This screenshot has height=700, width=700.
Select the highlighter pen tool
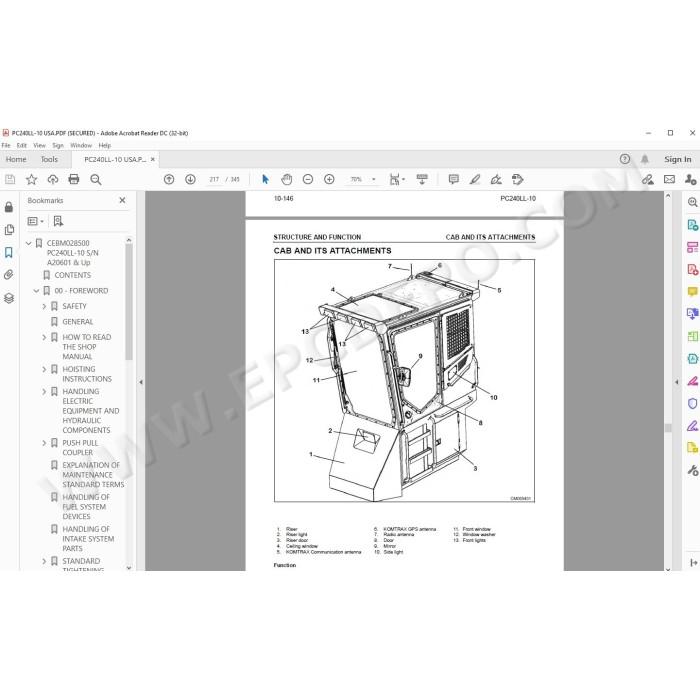pos(475,179)
